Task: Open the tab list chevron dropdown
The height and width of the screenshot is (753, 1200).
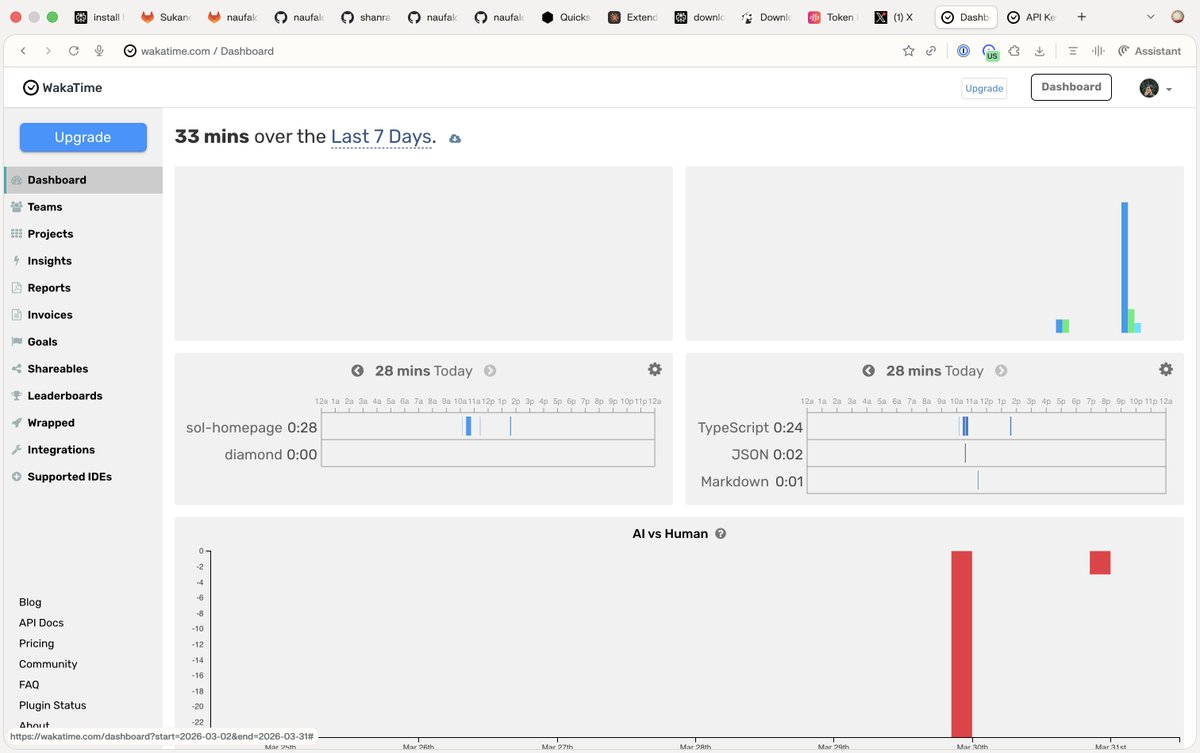Action: click(1150, 17)
